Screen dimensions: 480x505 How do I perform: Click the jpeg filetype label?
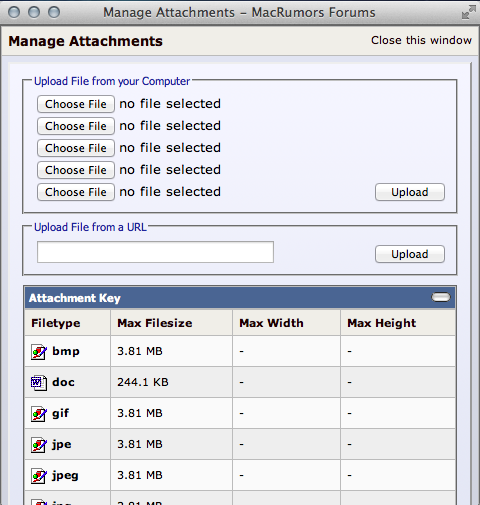point(65,475)
